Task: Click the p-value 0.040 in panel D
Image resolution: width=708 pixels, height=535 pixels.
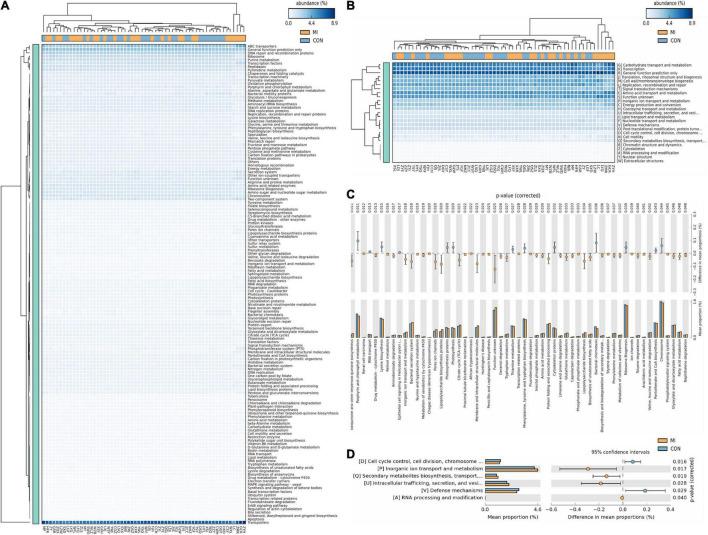Action: click(679, 498)
